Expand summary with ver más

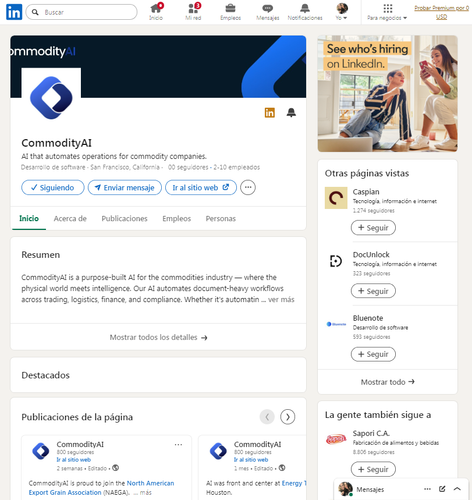tap(281, 300)
